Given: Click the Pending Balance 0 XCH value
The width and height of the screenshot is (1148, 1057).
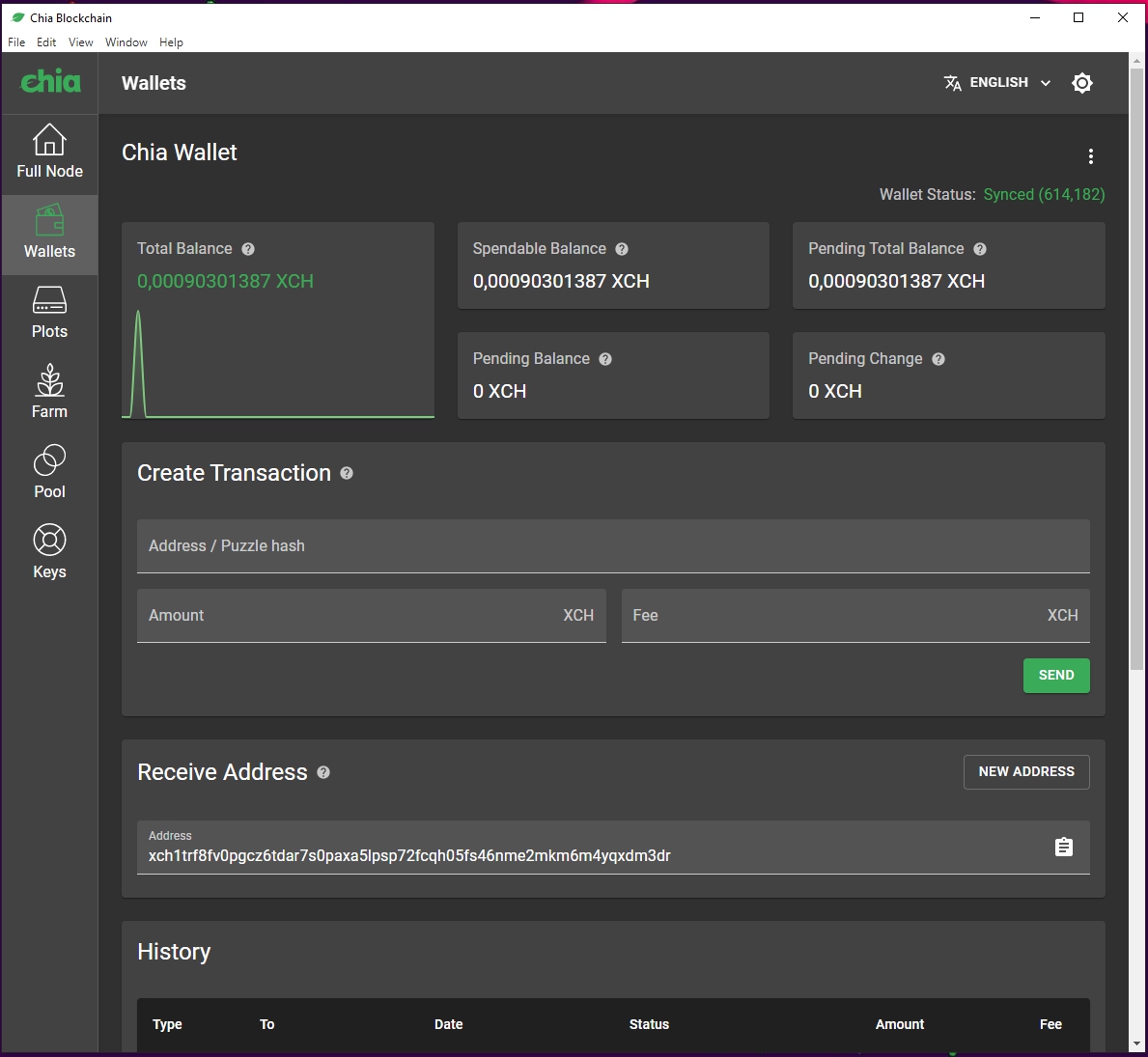Looking at the screenshot, I should [499, 391].
